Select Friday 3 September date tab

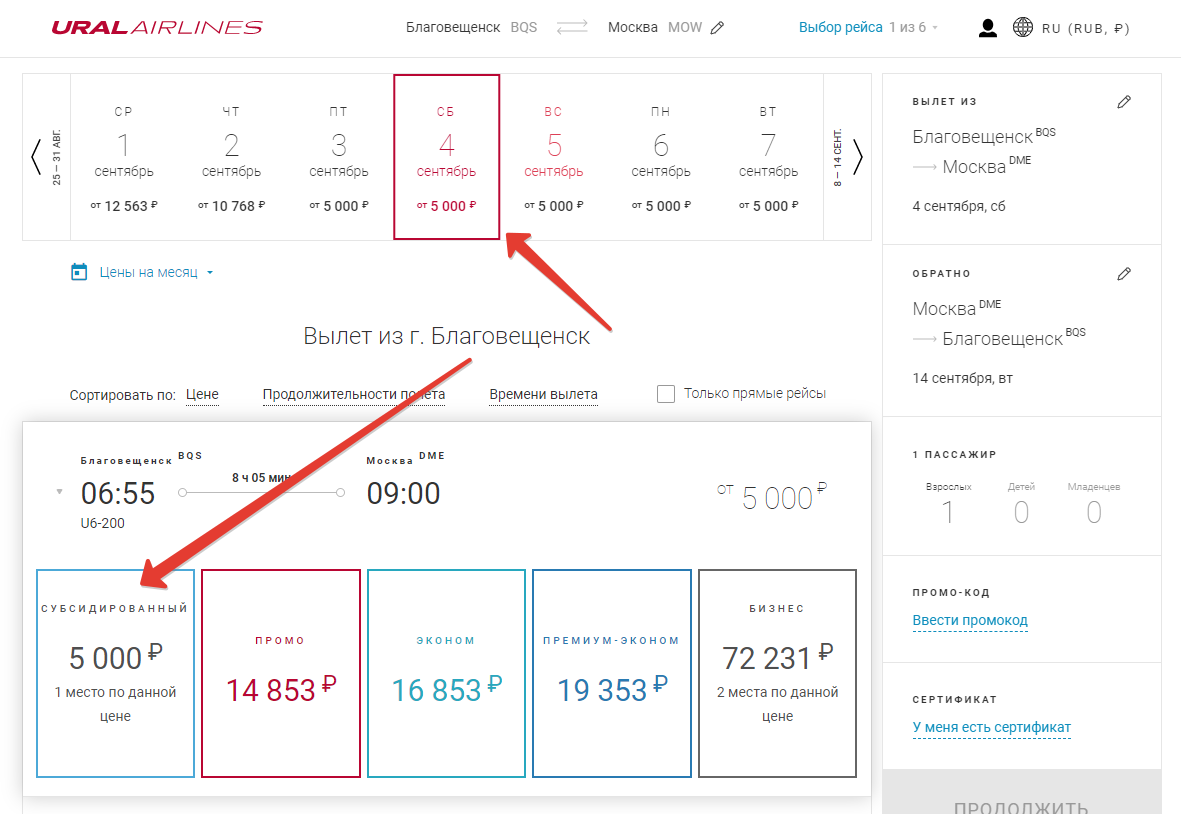[339, 157]
